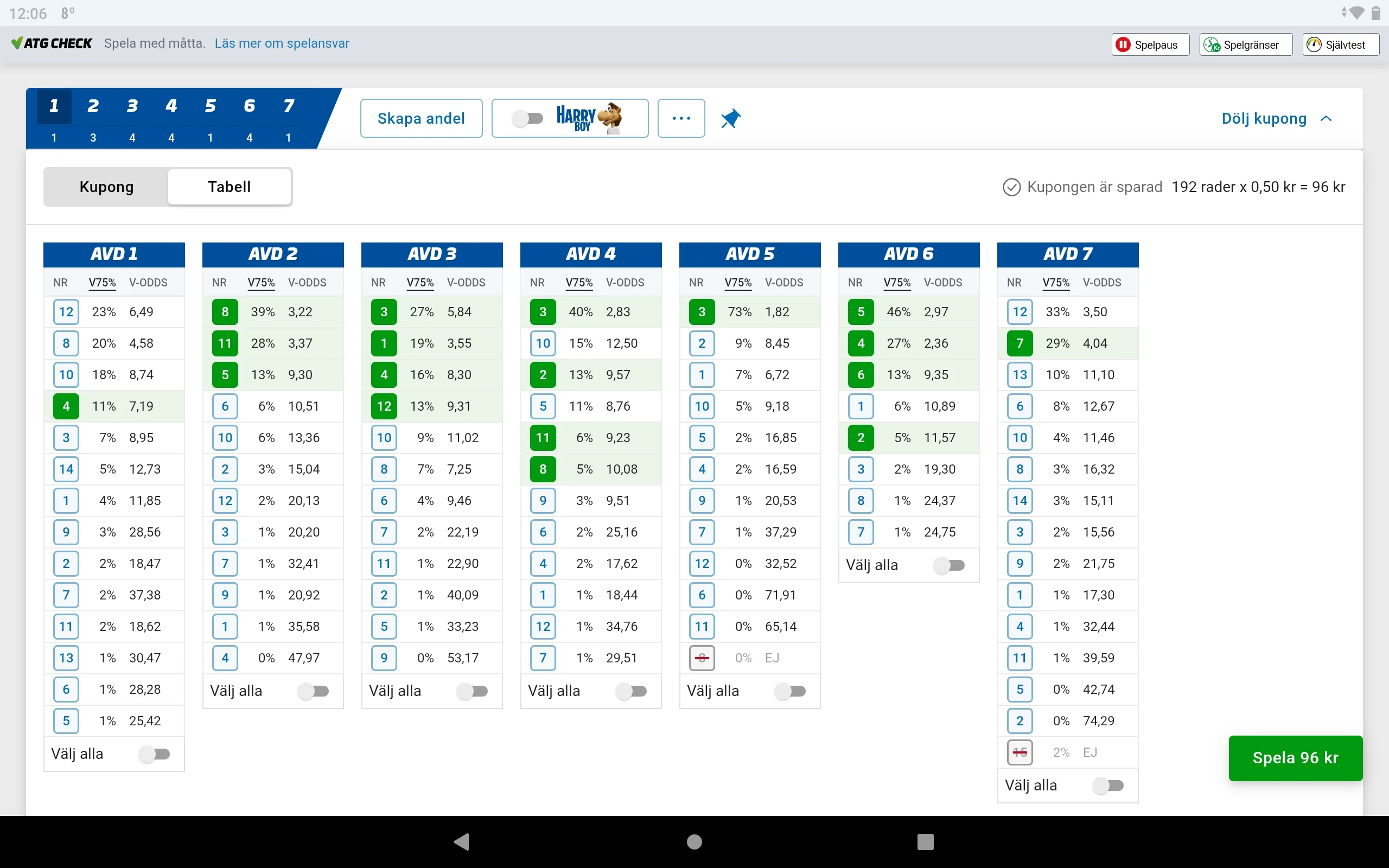This screenshot has height=868, width=1389.
Task: Toggle Välj alla in AVD 6
Action: point(950,565)
